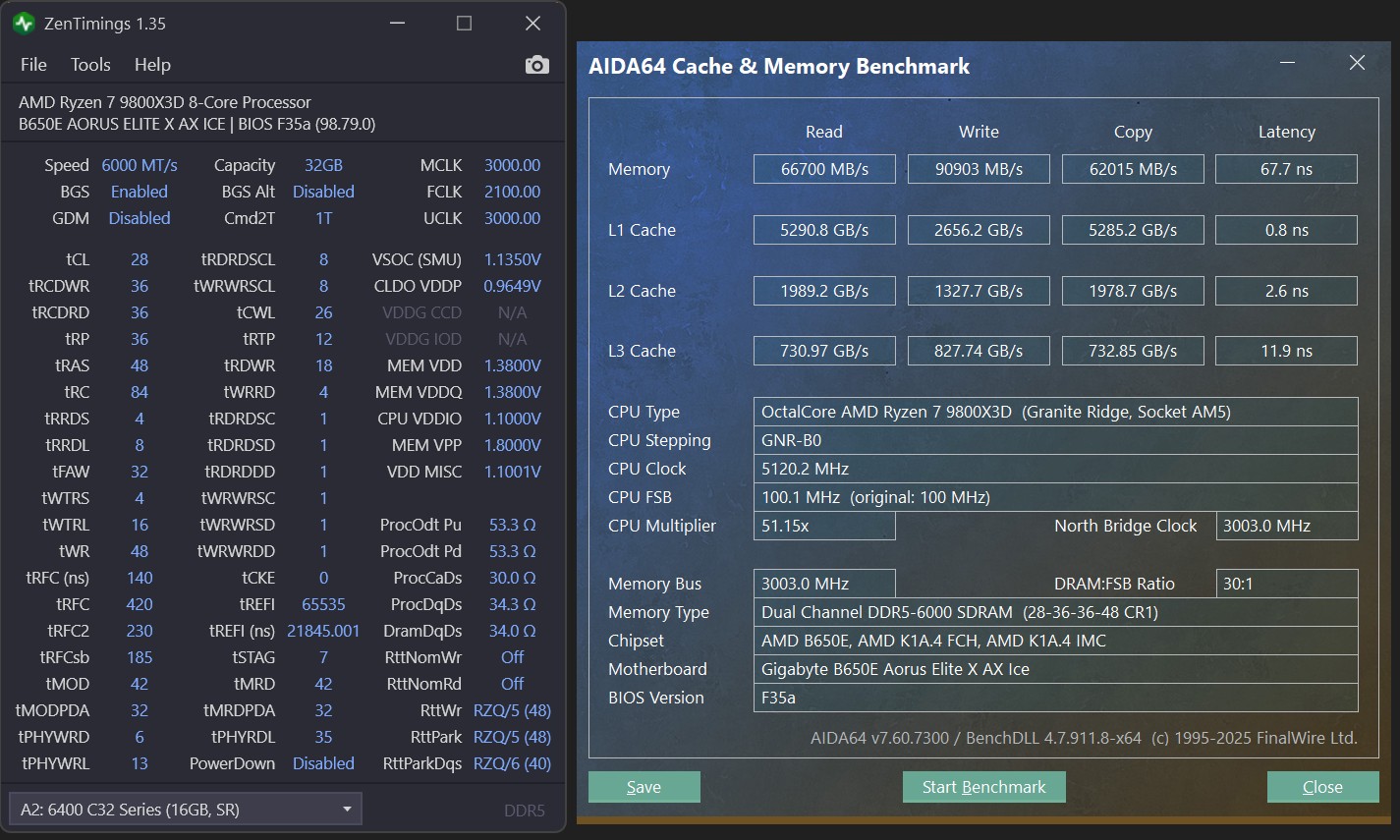Click the ZenTimings green logo icon
This screenshot has width=1400, height=840.
coord(23,22)
